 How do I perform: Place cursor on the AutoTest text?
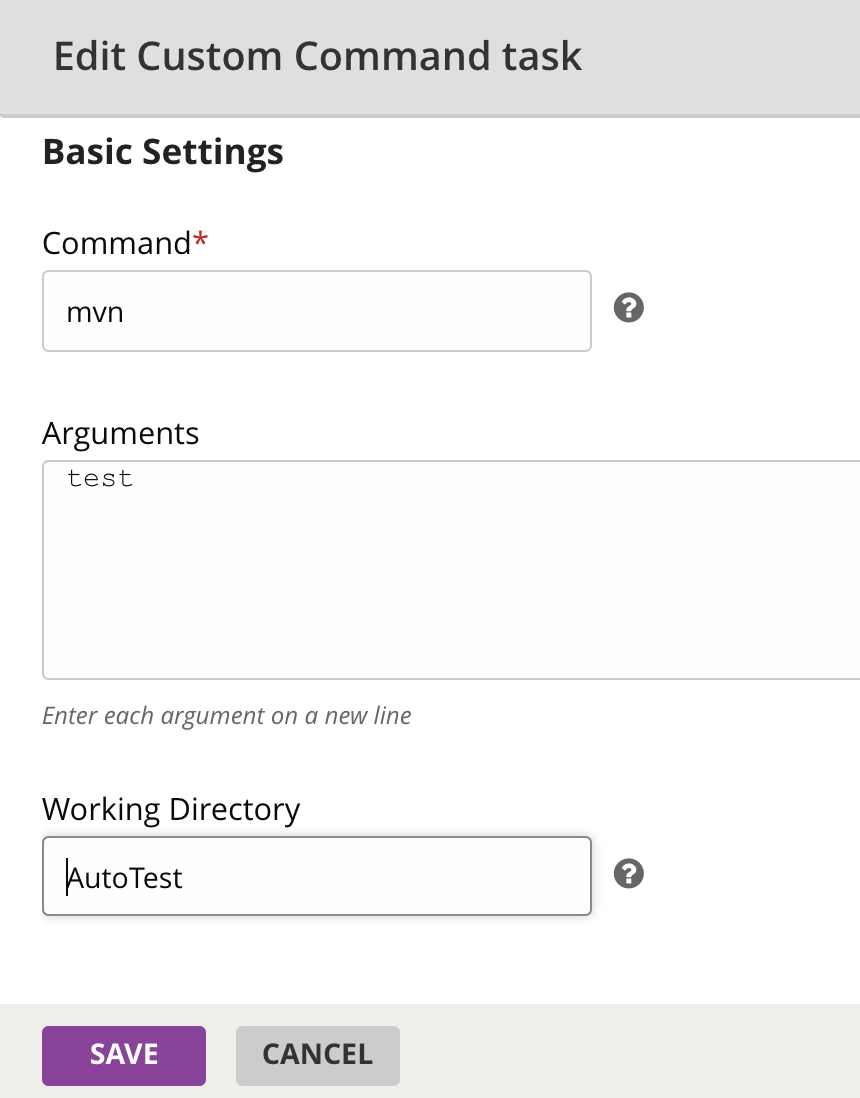126,878
